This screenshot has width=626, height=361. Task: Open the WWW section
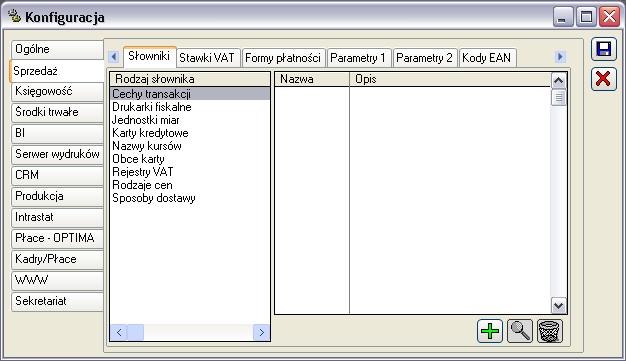tap(57, 280)
